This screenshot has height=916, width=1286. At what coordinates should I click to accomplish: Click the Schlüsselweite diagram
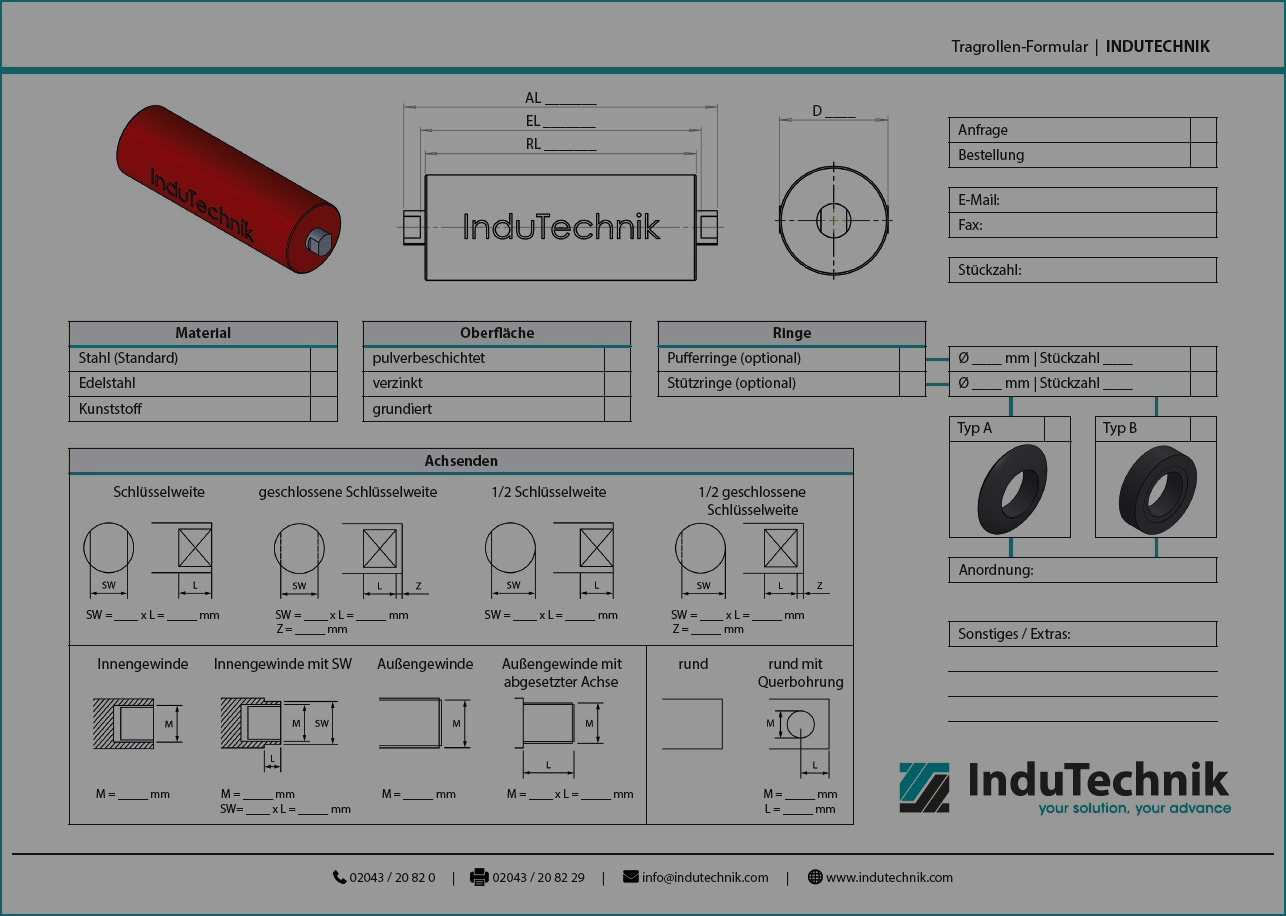(148, 558)
